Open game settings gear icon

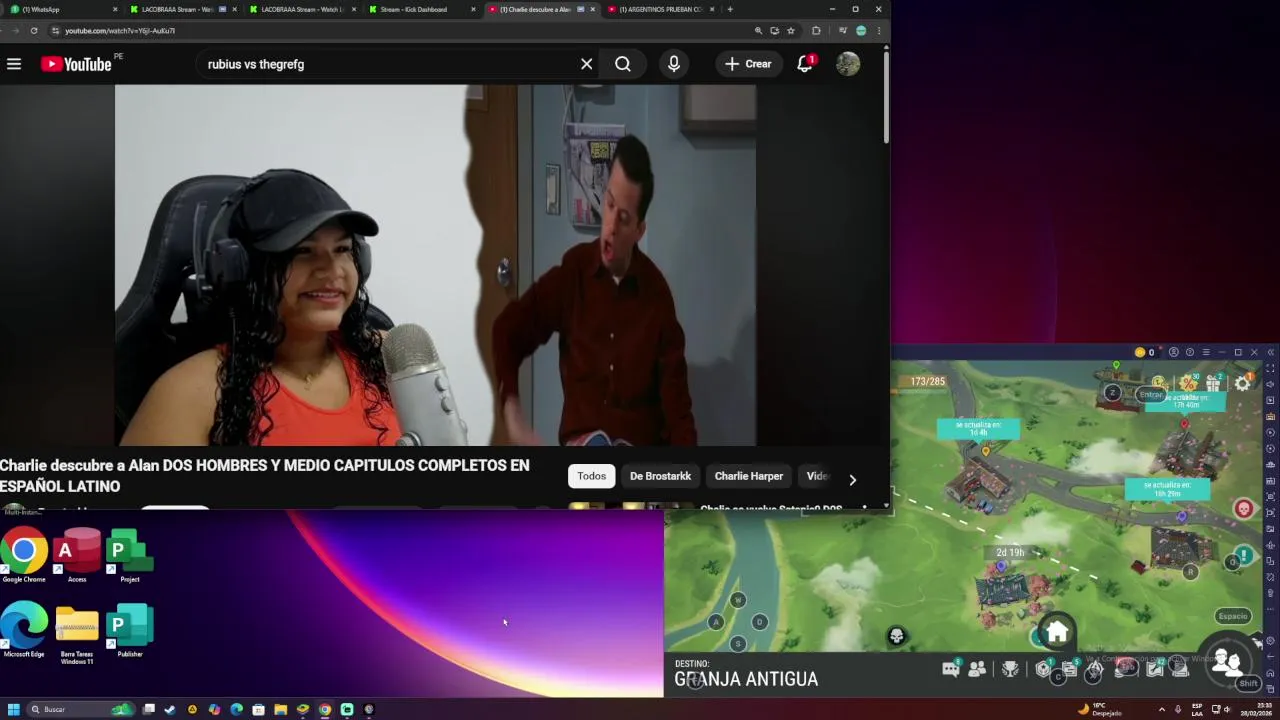[1243, 383]
